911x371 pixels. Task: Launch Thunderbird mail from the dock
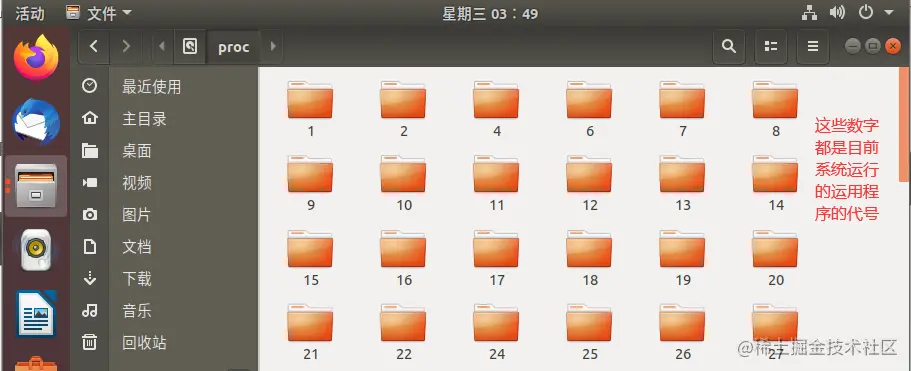click(36, 123)
